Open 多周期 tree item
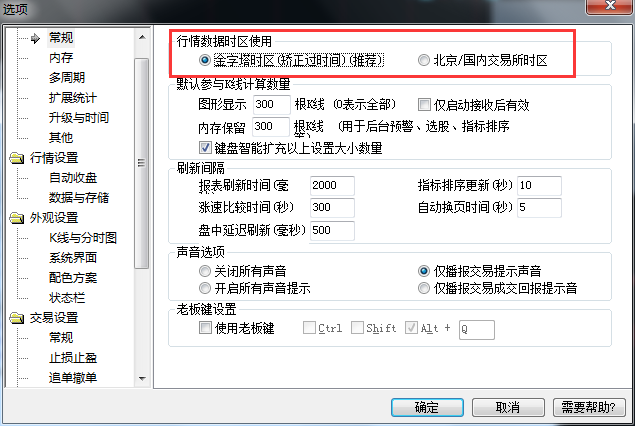The image size is (635, 426). pyautogui.click(x=67, y=77)
